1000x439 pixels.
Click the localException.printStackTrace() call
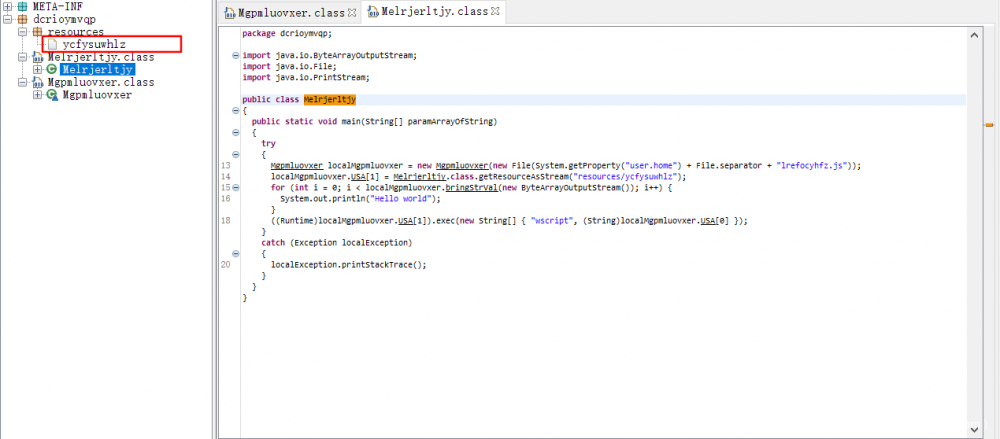tap(348, 264)
